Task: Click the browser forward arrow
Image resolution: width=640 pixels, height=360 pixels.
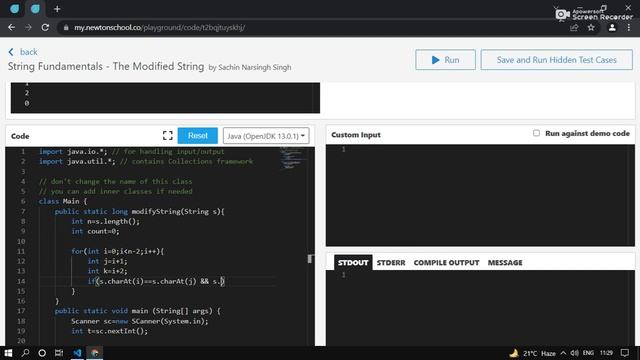Action: (28, 27)
